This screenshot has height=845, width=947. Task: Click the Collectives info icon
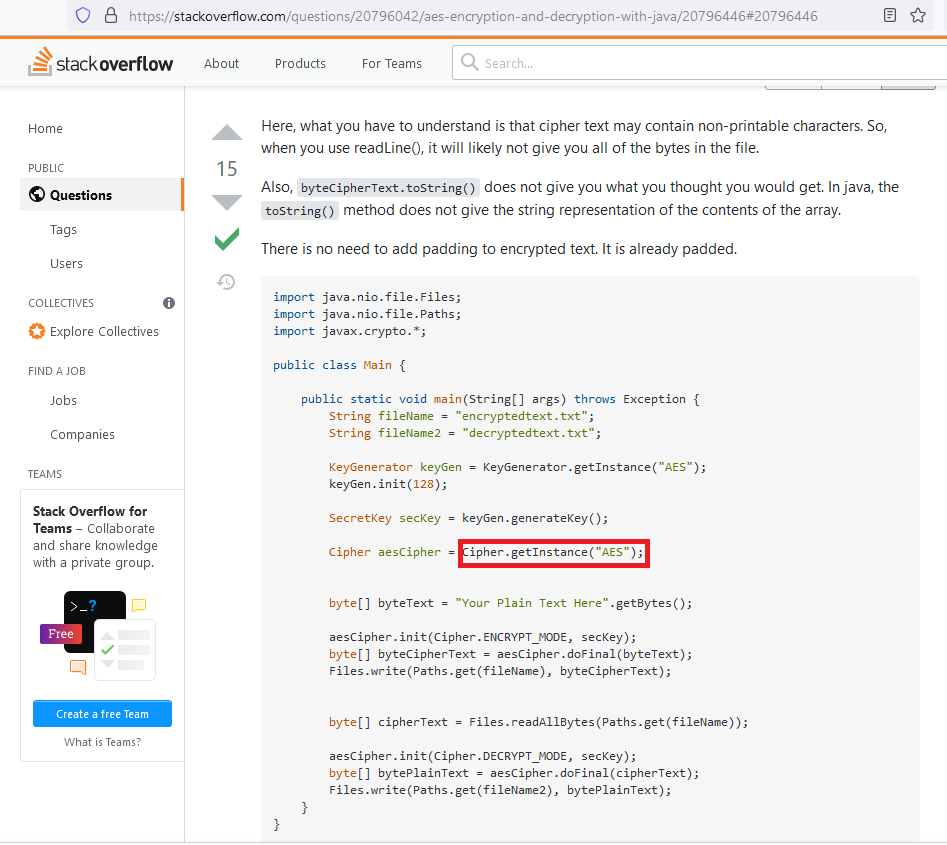click(169, 303)
